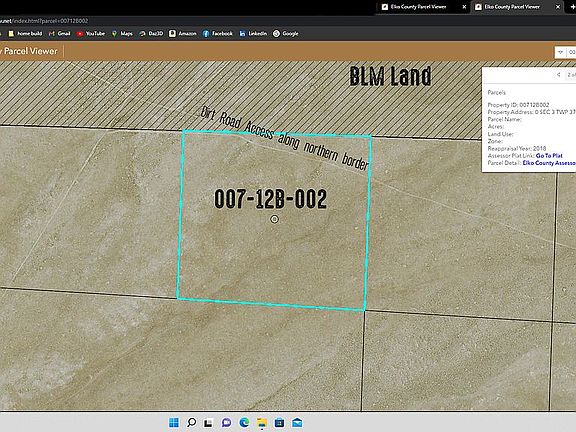Open the Facebook bookmark
Screen dimensions: 576x432
pyautogui.click(x=217, y=33)
